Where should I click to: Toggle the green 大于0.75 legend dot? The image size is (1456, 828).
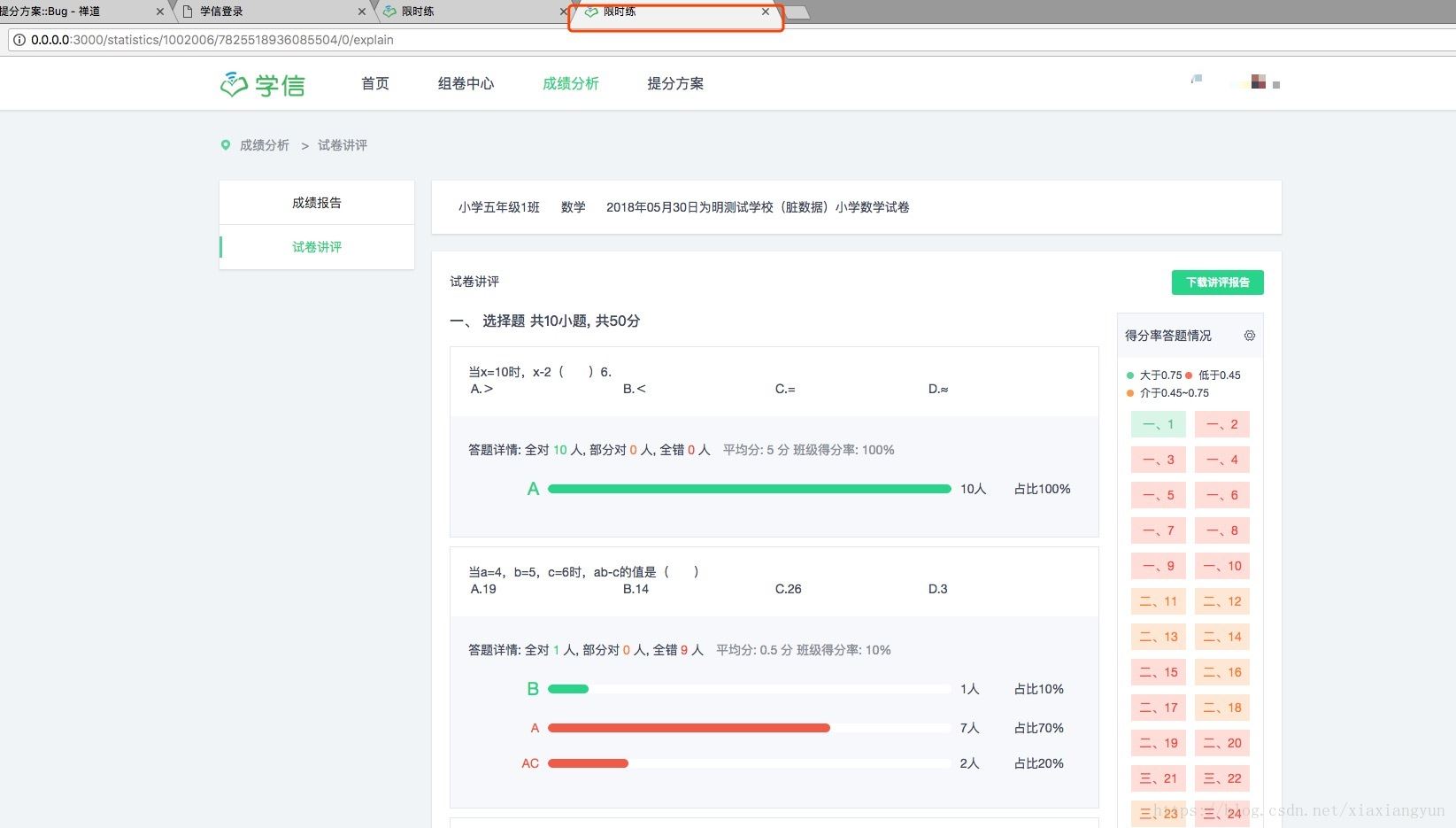pyautogui.click(x=1130, y=375)
